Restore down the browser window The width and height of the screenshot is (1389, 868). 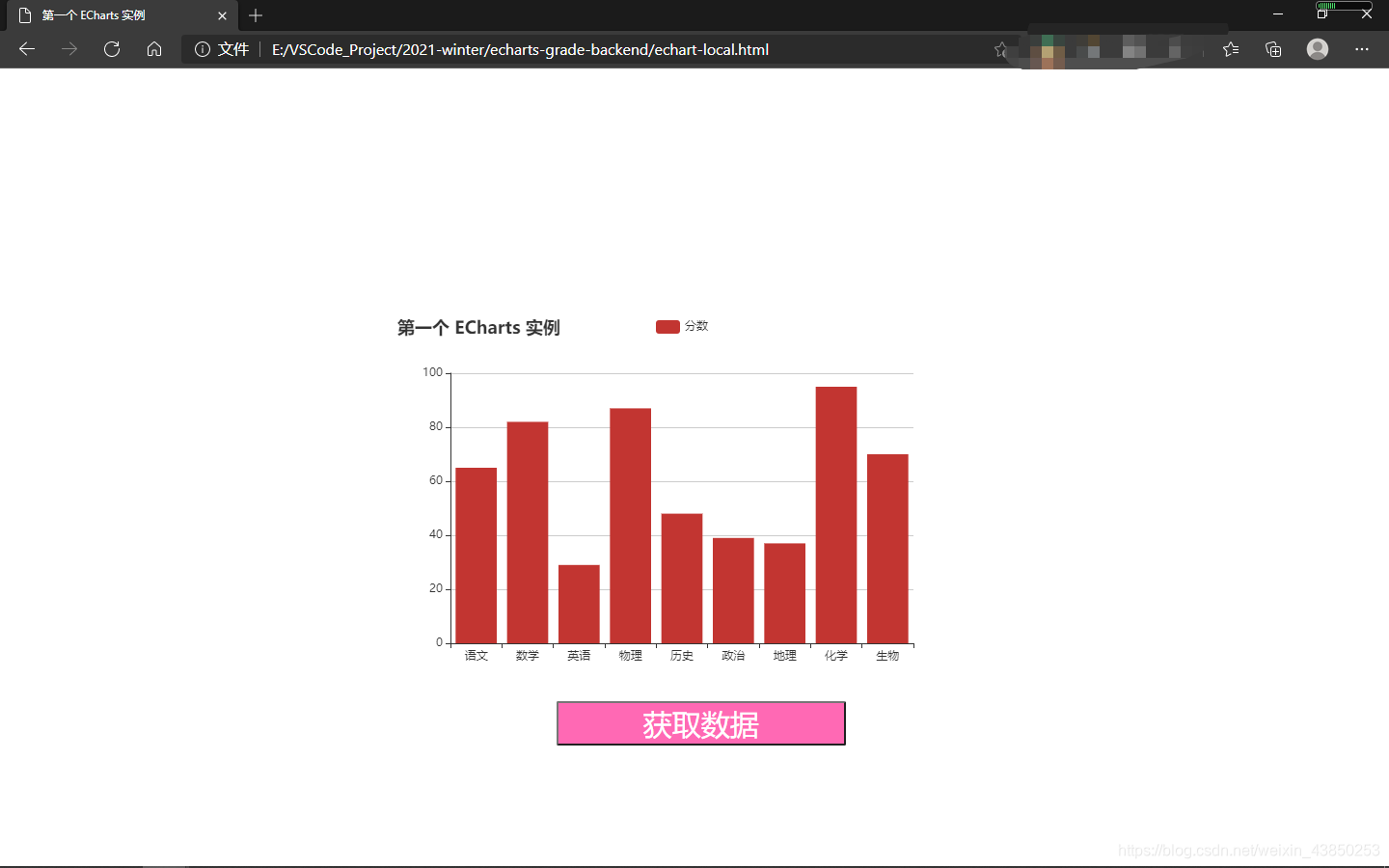click(1322, 14)
